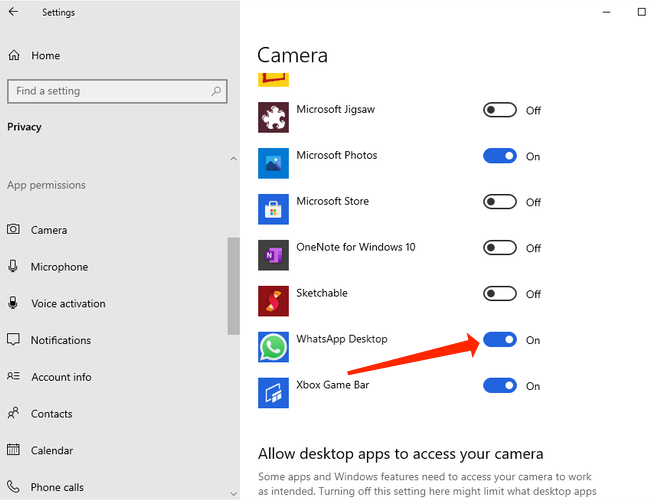Image resolution: width=650 pixels, height=500 pixels.
Task: Go back with the Settings back arrow
Action: coord(13,12)
